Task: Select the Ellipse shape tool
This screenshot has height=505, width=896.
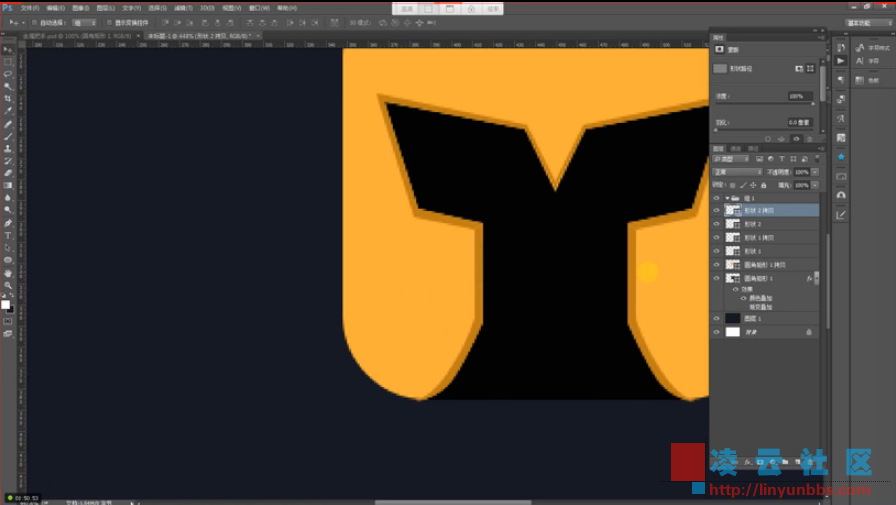Action: click(x=8, y=260)
